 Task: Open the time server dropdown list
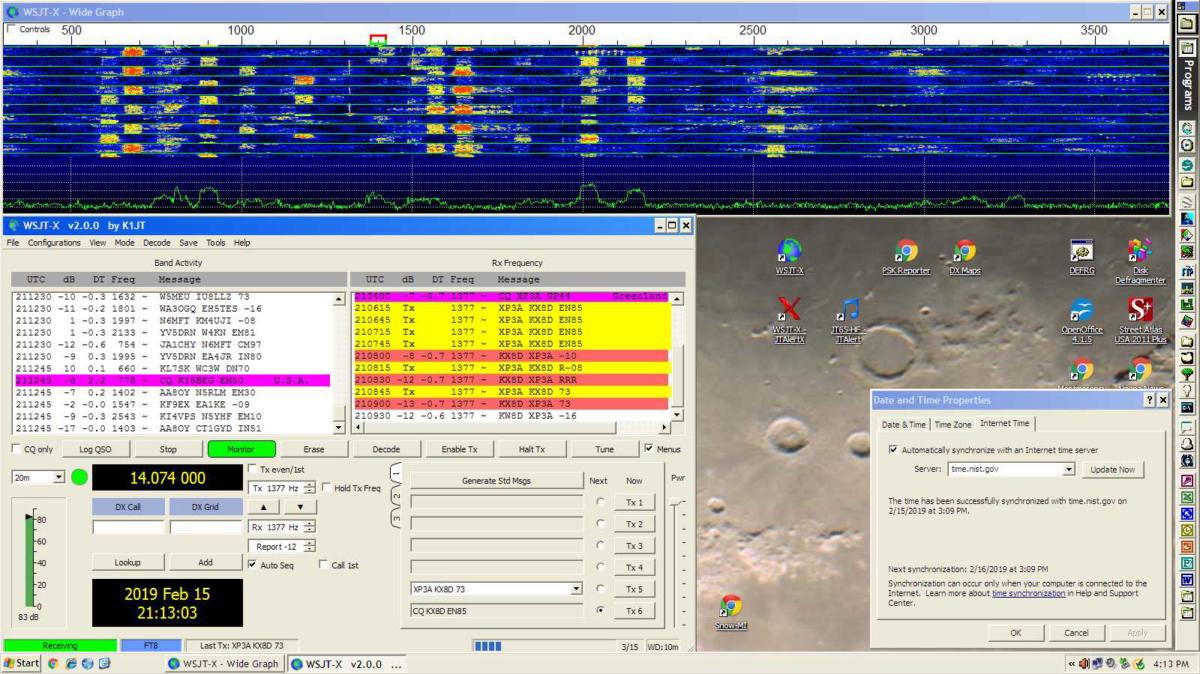1069,469
